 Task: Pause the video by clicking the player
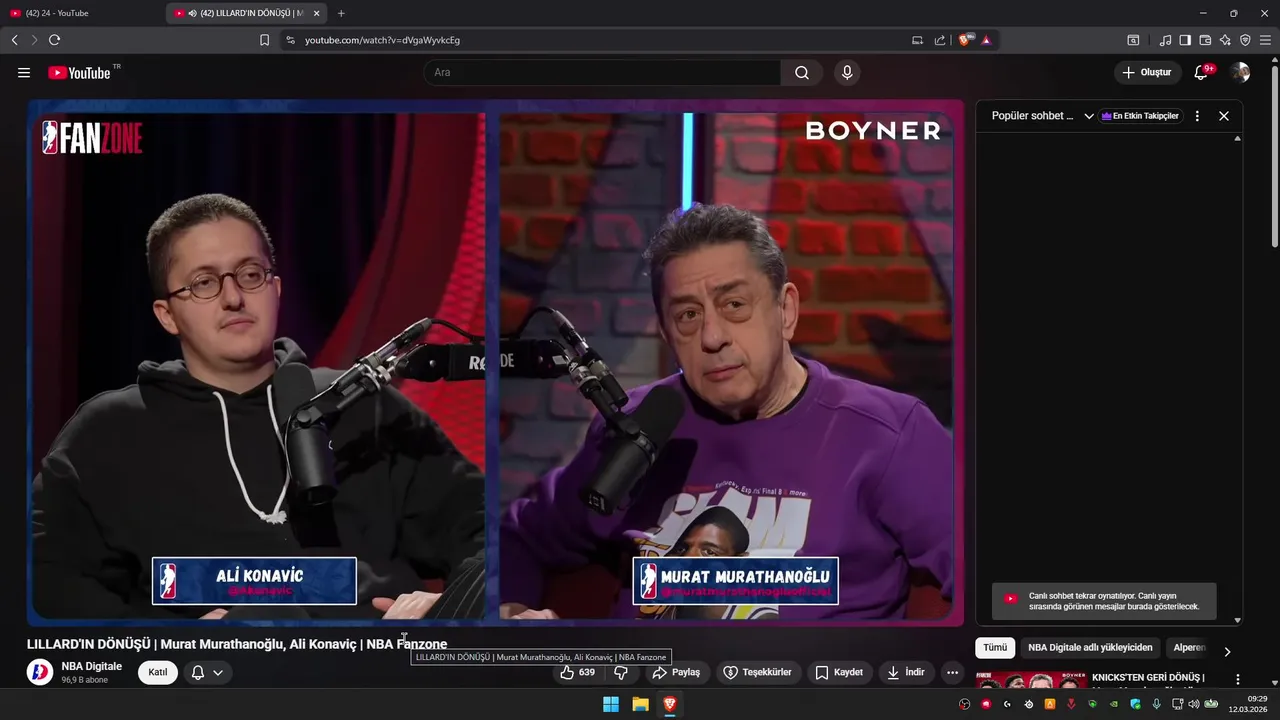[496, 362]
